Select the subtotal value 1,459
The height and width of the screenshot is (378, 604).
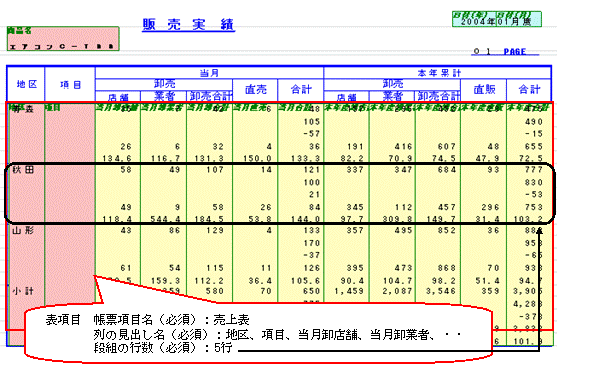[349, 291]
